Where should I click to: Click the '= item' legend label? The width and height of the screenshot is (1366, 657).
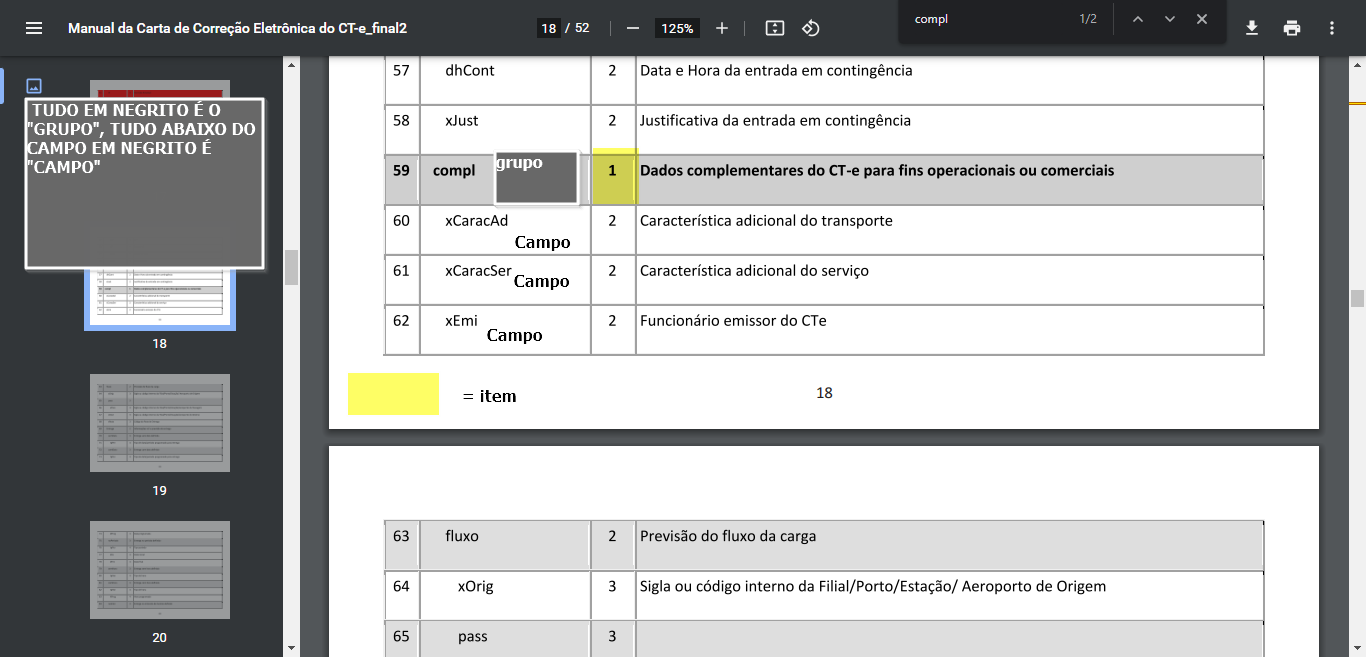[490, 397]
